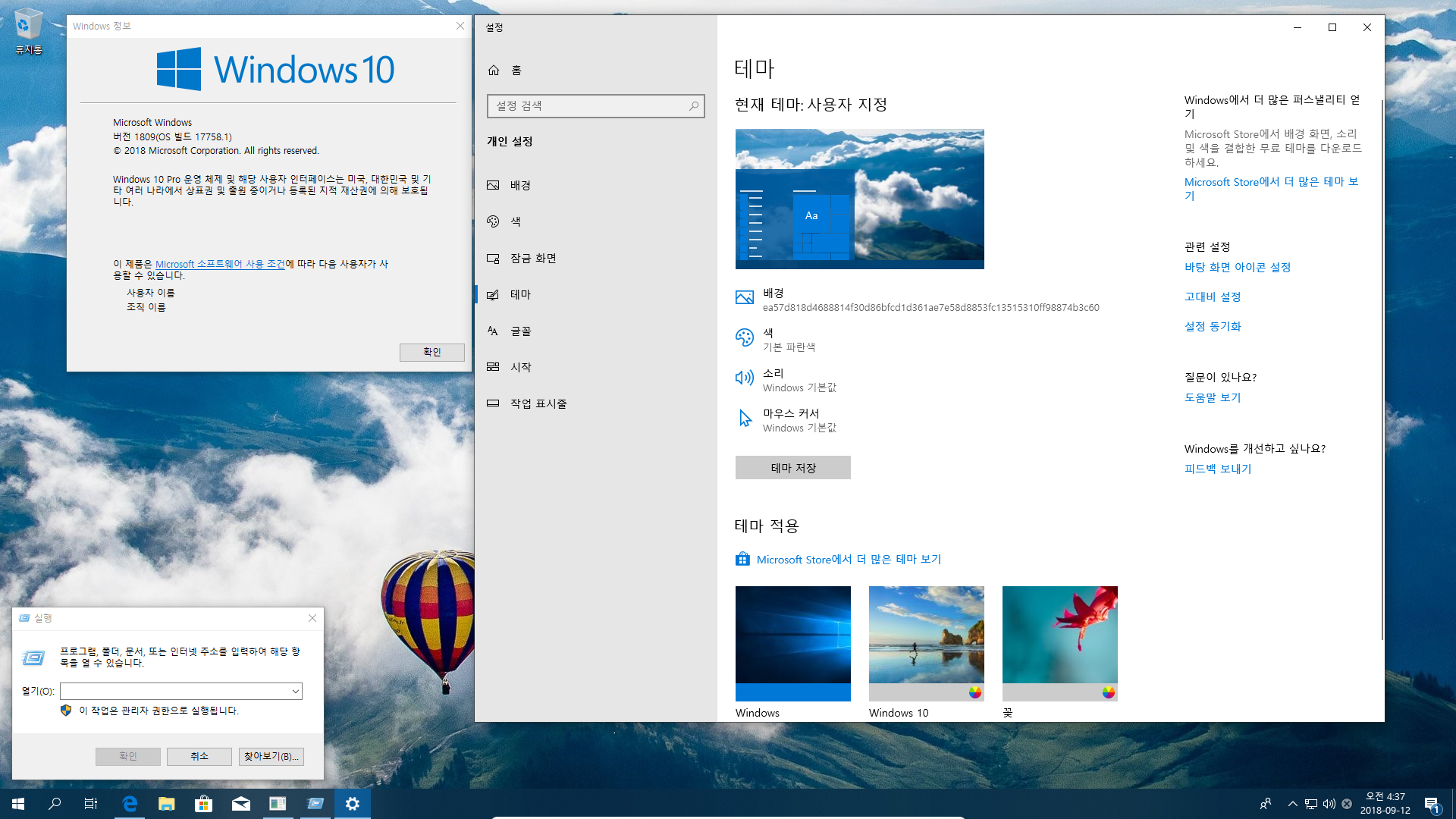Image resolution: width=1456 pixels, height=819 pixels.
Task: Click 바탕 화면 아이콘 설정 link
Action: [x=1237, y=267]
